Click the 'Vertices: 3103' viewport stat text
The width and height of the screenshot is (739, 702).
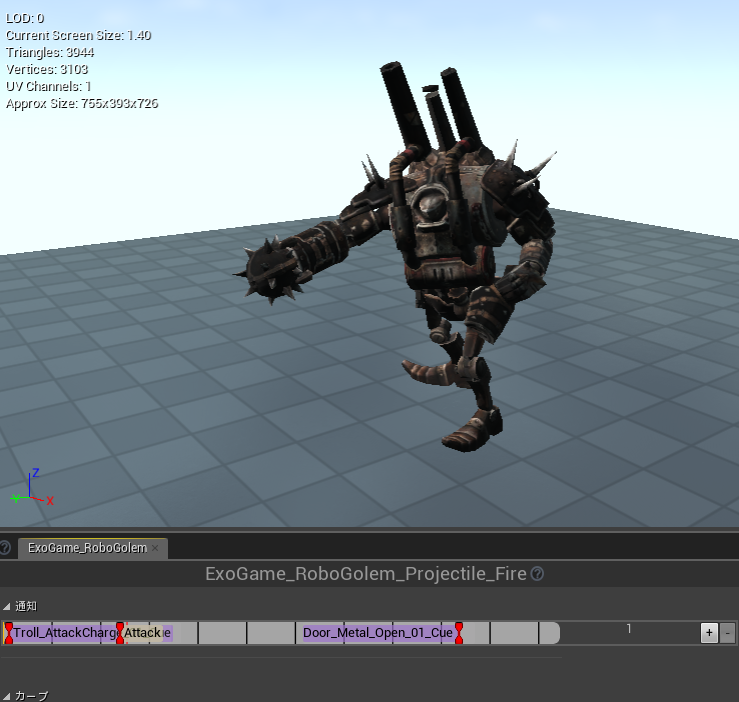coord(47,69)
